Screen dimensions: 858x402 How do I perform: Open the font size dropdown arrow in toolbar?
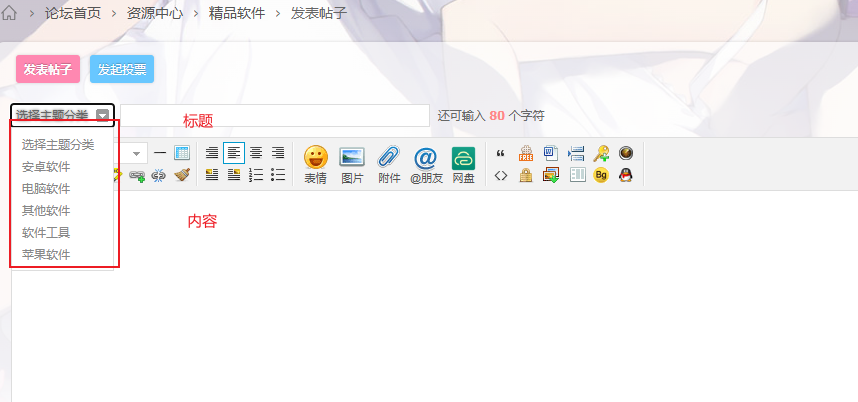[x=135, y=153]
